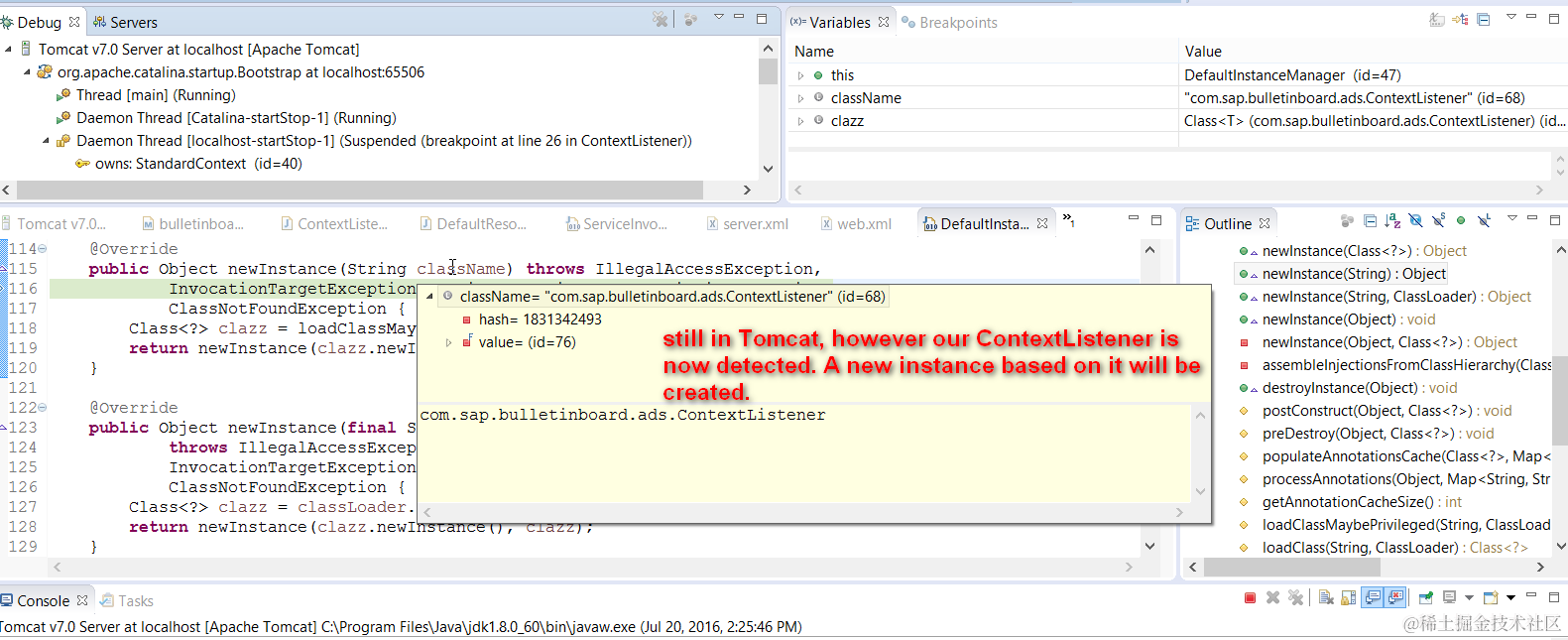The height and width of the screenshot is (640, 1568).
Task: Open the DefaultReso... editor tab
Action: tap(473, 224)
